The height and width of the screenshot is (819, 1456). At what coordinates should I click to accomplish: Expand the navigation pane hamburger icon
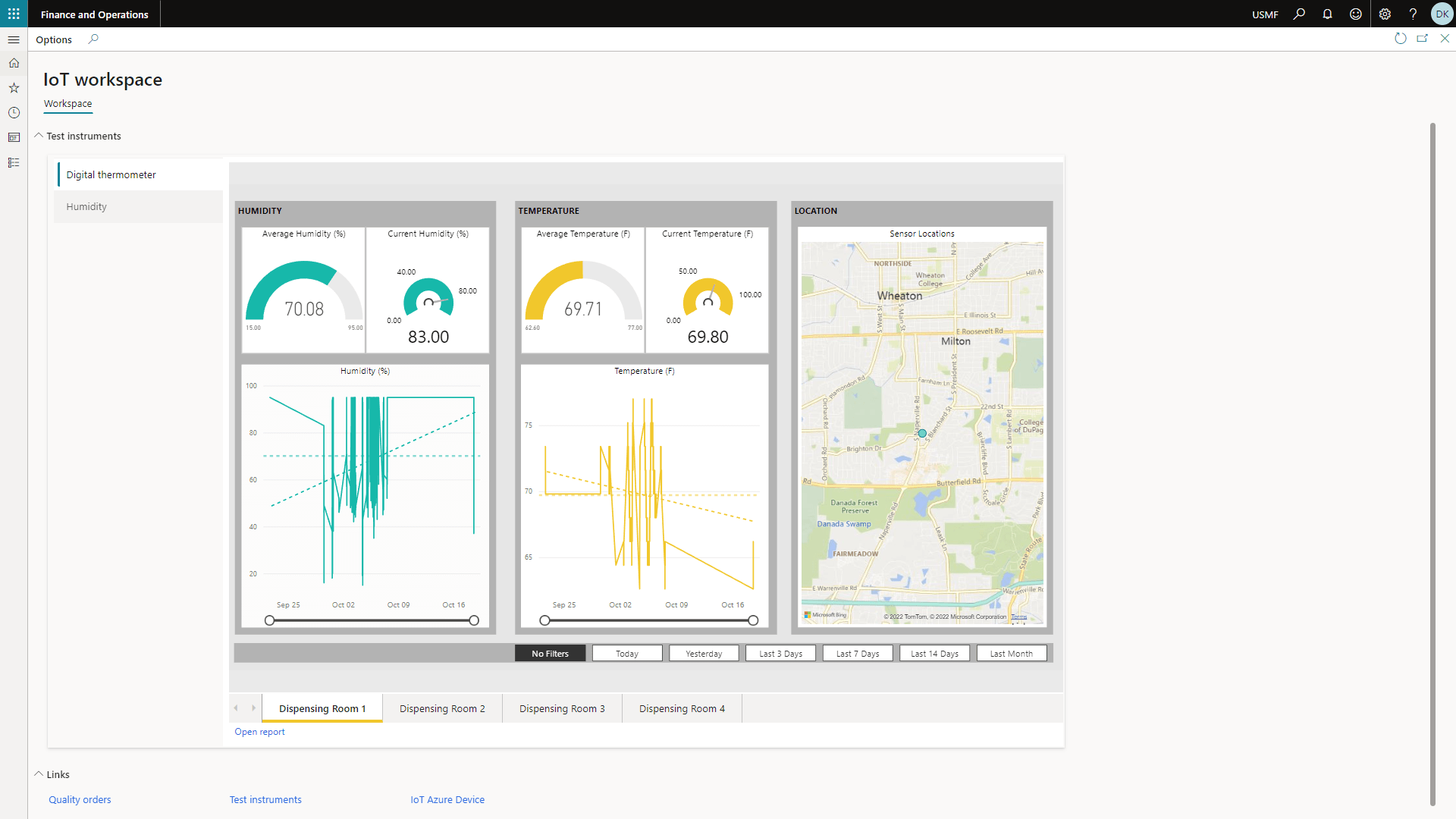[14, 39]
